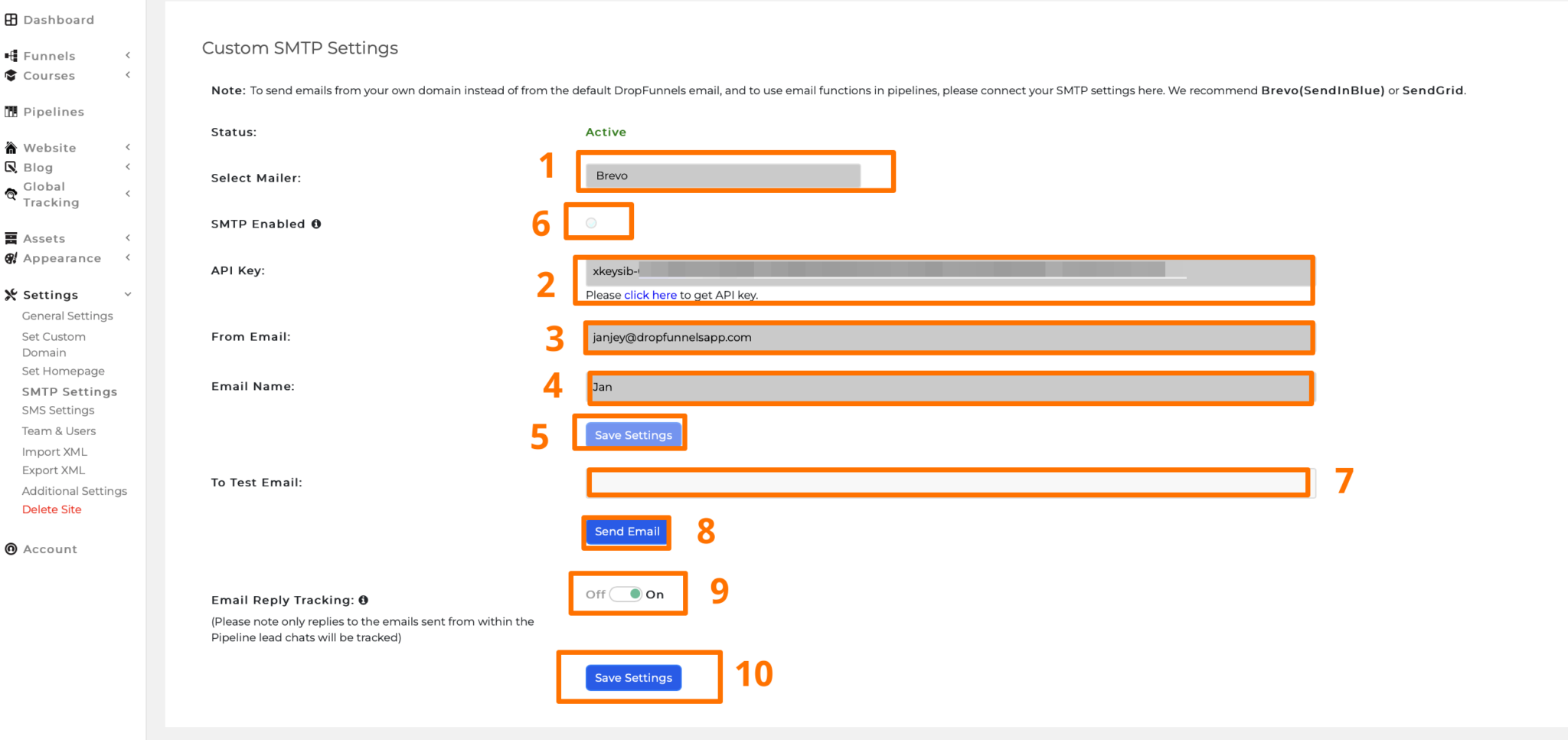Open the Dashboard from the sidebar icon
This screenshot has height=740, width=1568.
coord(11,19)
